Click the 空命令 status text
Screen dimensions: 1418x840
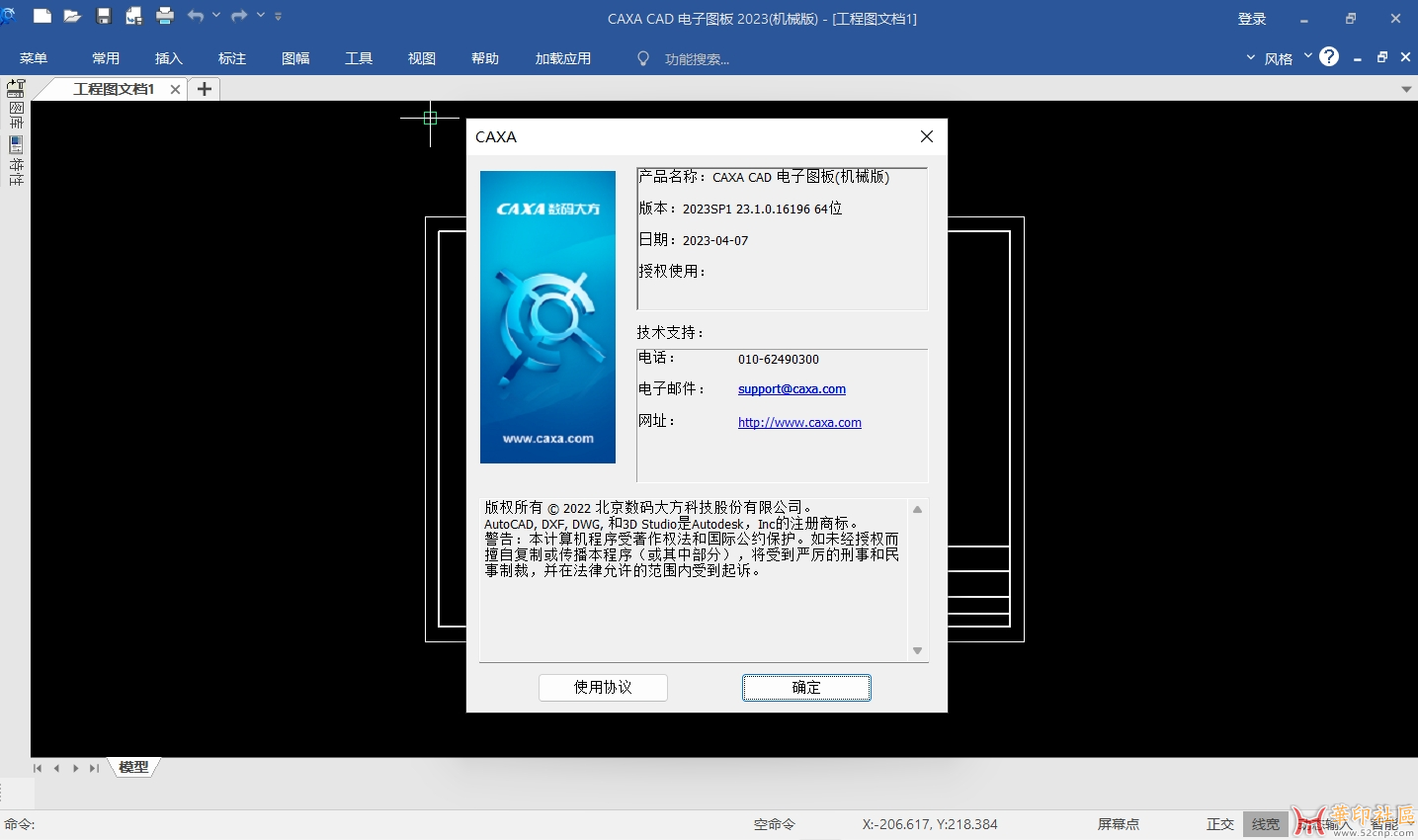tap(774, 824)
